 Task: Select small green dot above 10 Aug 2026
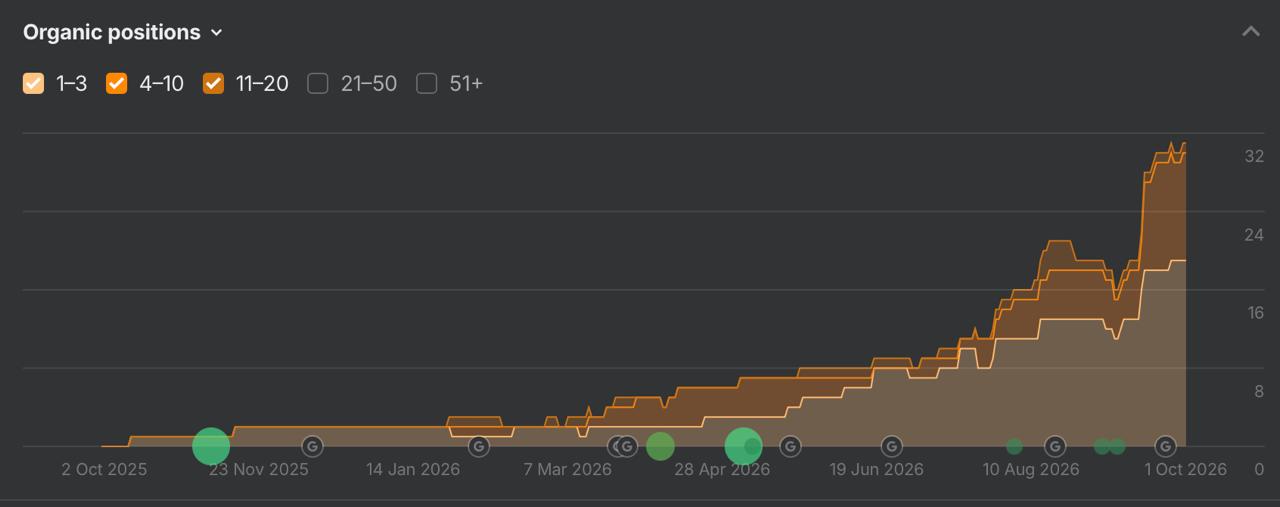(x=1014, y=446)
